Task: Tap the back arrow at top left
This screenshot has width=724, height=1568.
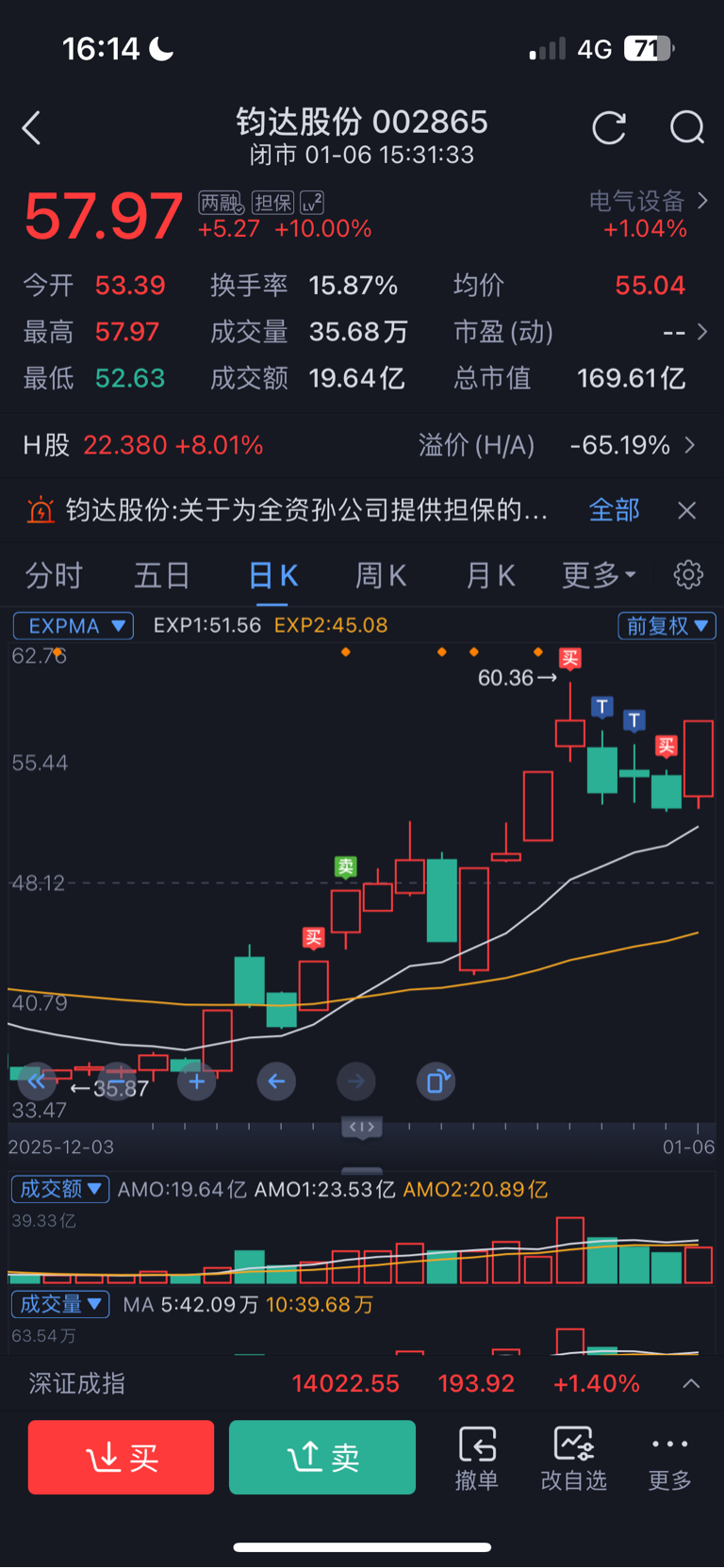Action: pyautogui.click(x=31, y=127)
